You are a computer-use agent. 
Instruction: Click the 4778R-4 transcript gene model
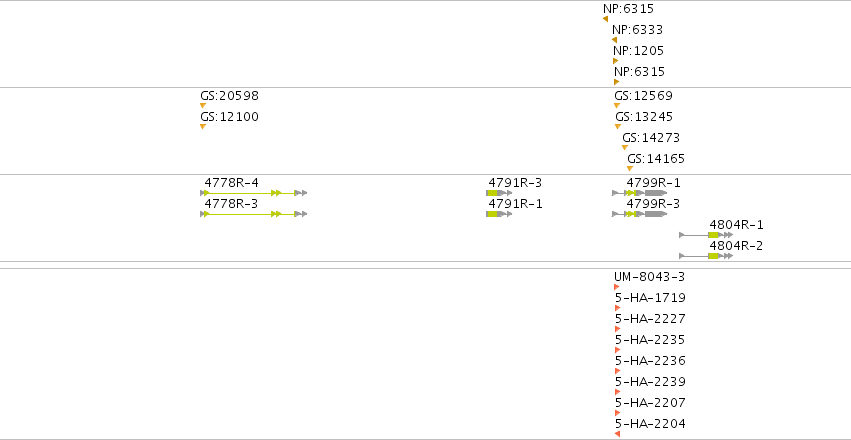[x=253, y=193]
